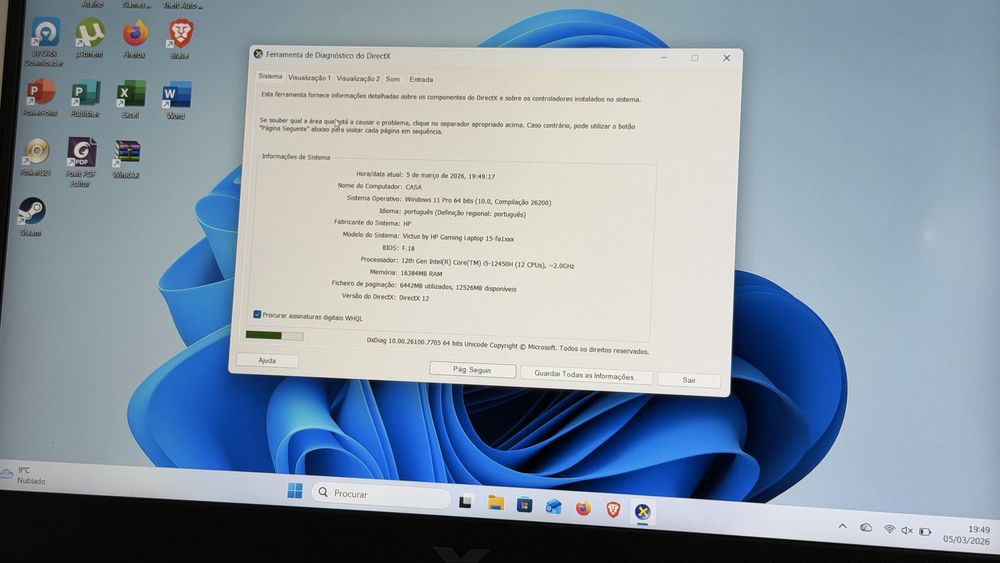Click the DxDiag 10.00.26100.7705 copyright text
Screen dimensions: 1000x563
click(x=508, y=346)
